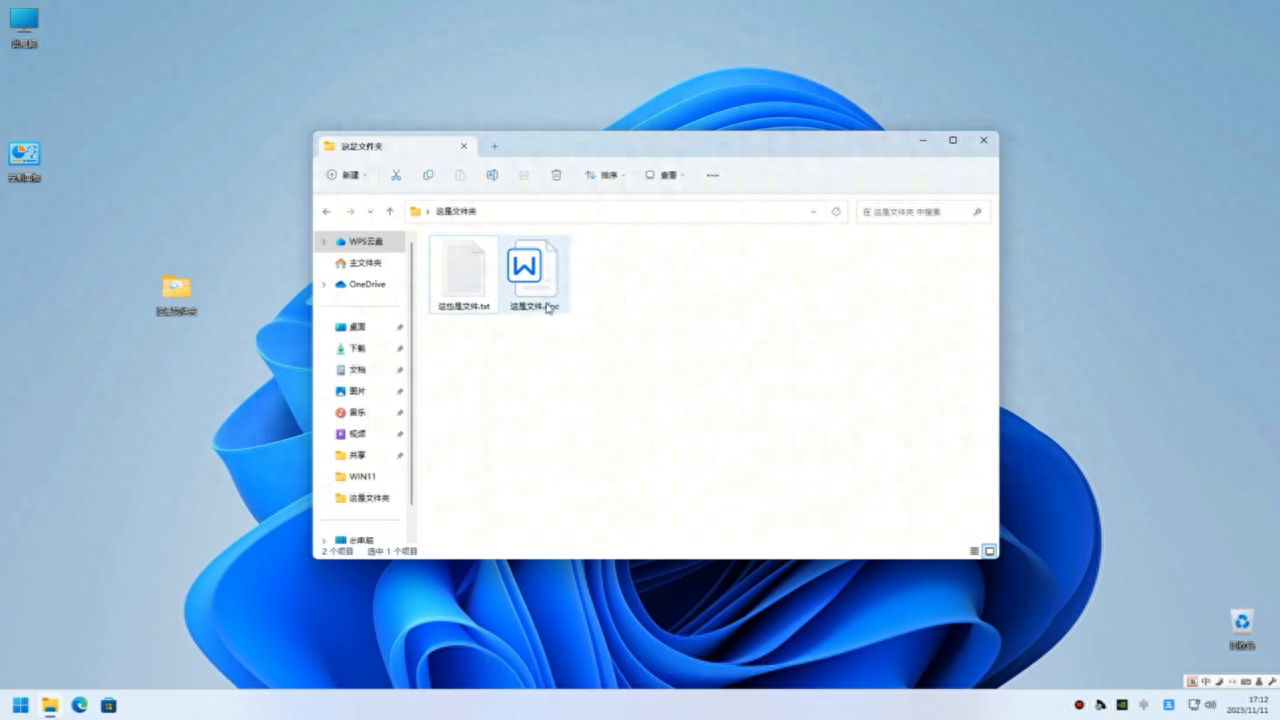Click the Cut icon in the toolbar
This screenshot has height=720, width=1280.
tap(396, 175)
